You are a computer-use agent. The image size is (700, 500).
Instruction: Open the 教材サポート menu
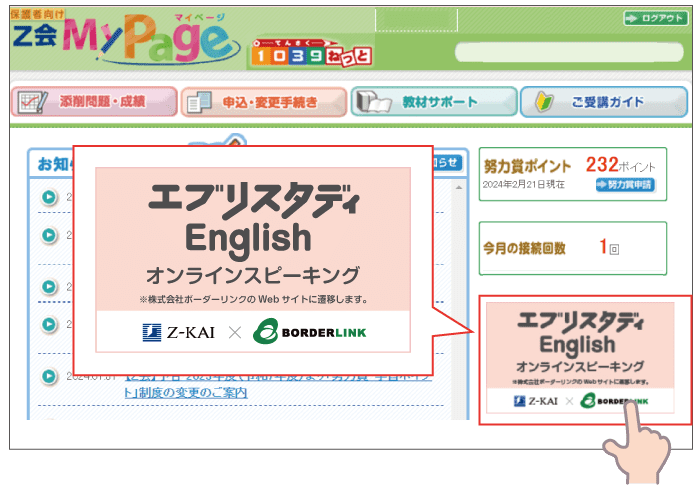pos(434,102)
